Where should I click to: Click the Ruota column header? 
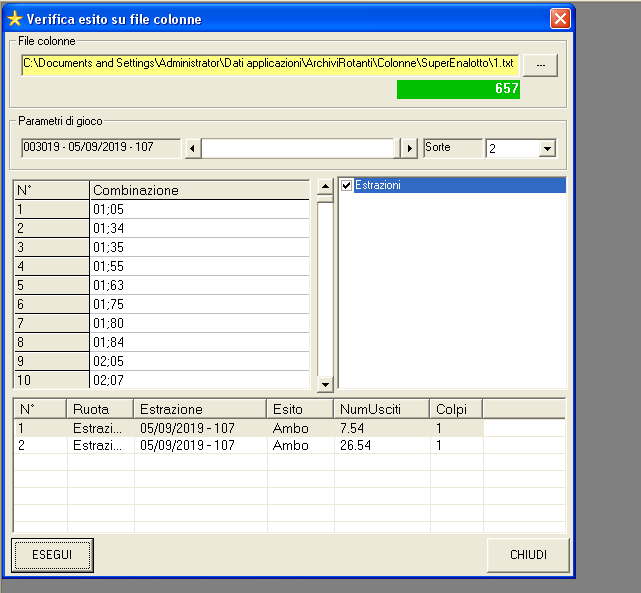tap(100, 409)
